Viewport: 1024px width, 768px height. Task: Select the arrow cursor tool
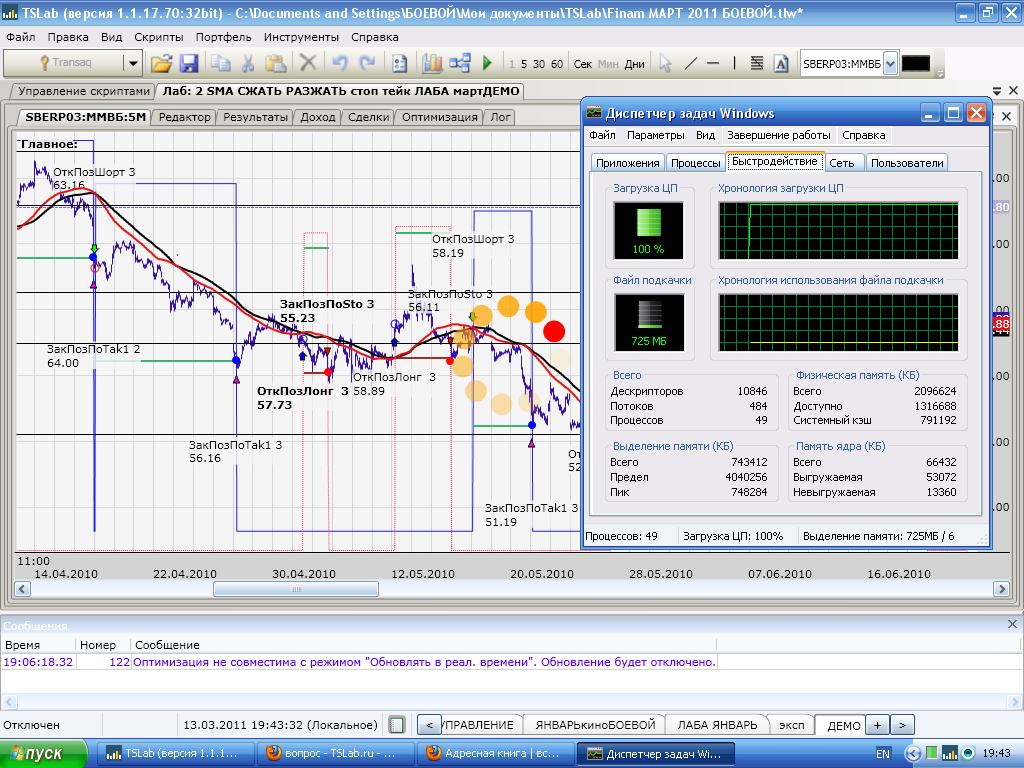click(665, 63)
